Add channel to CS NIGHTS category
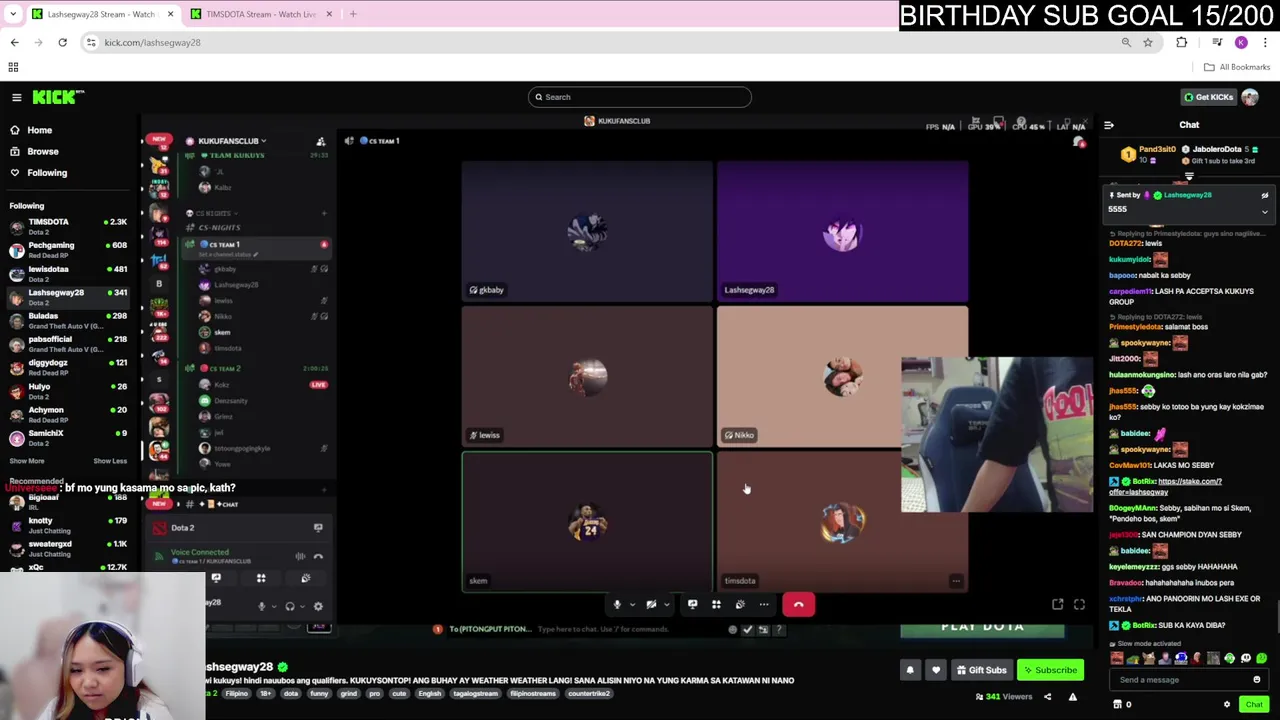Screen dimensions: 1280x720 [x=323, y=213]
